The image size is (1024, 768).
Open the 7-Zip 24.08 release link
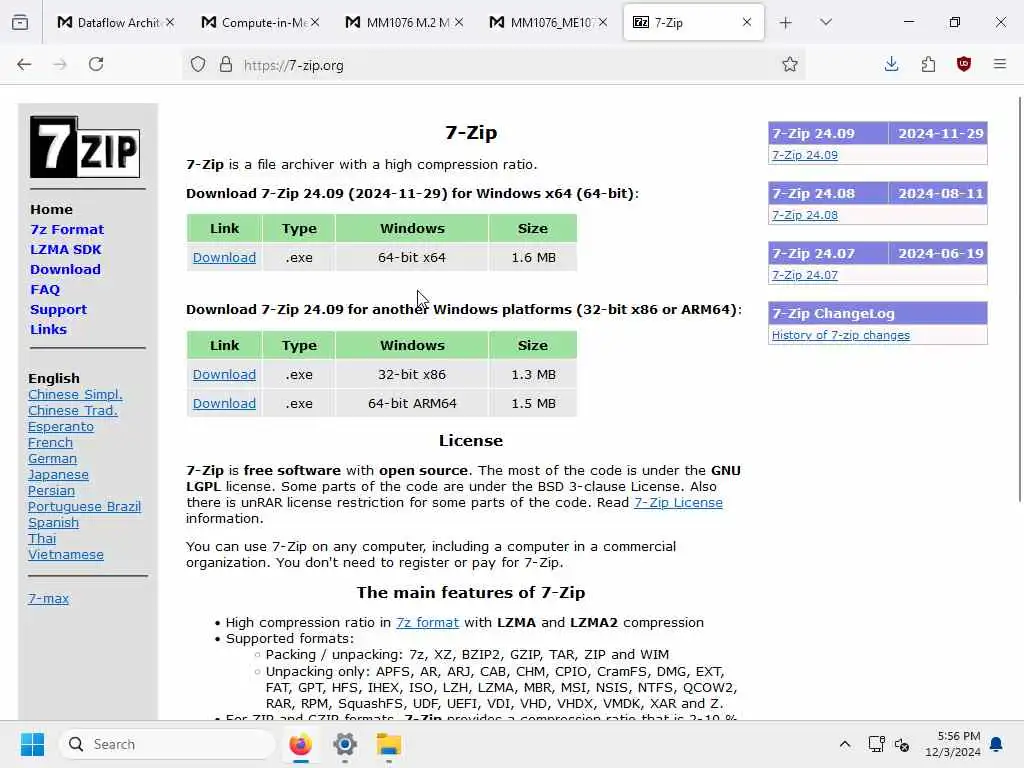[x=805, y=215]
